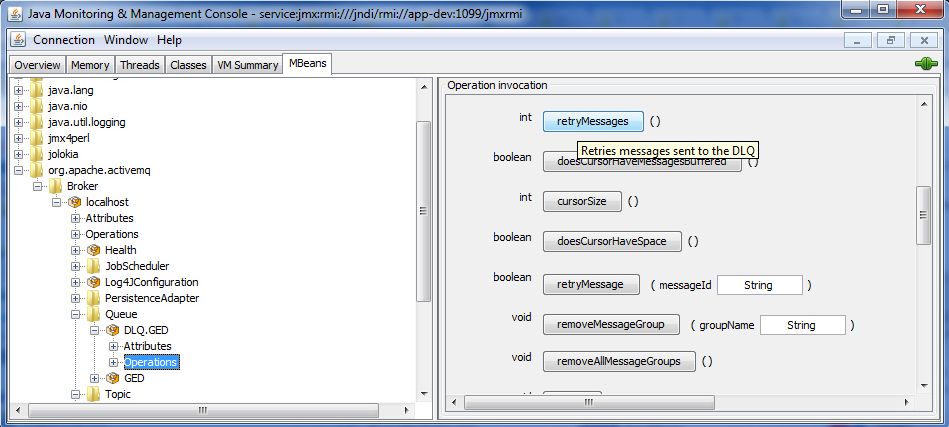Expand the GED queue node
The height and width of the screenshot is (427, 949).
95,378
